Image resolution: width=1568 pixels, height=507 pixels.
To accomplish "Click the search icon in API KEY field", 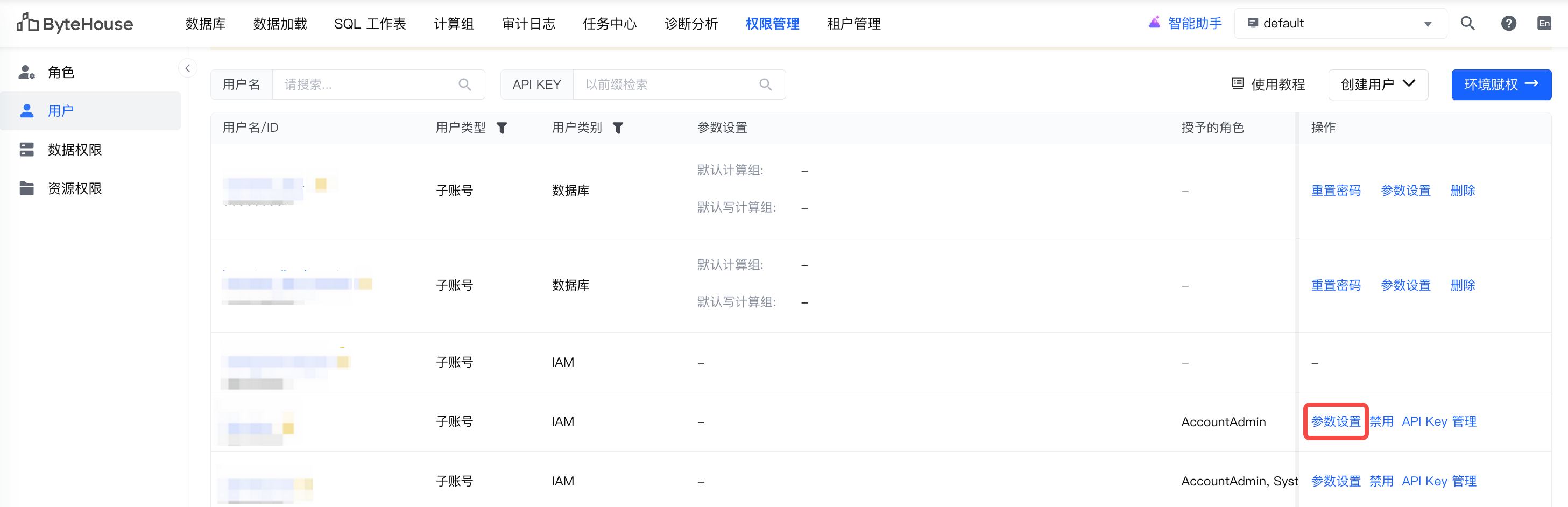I will click(765, 84).
